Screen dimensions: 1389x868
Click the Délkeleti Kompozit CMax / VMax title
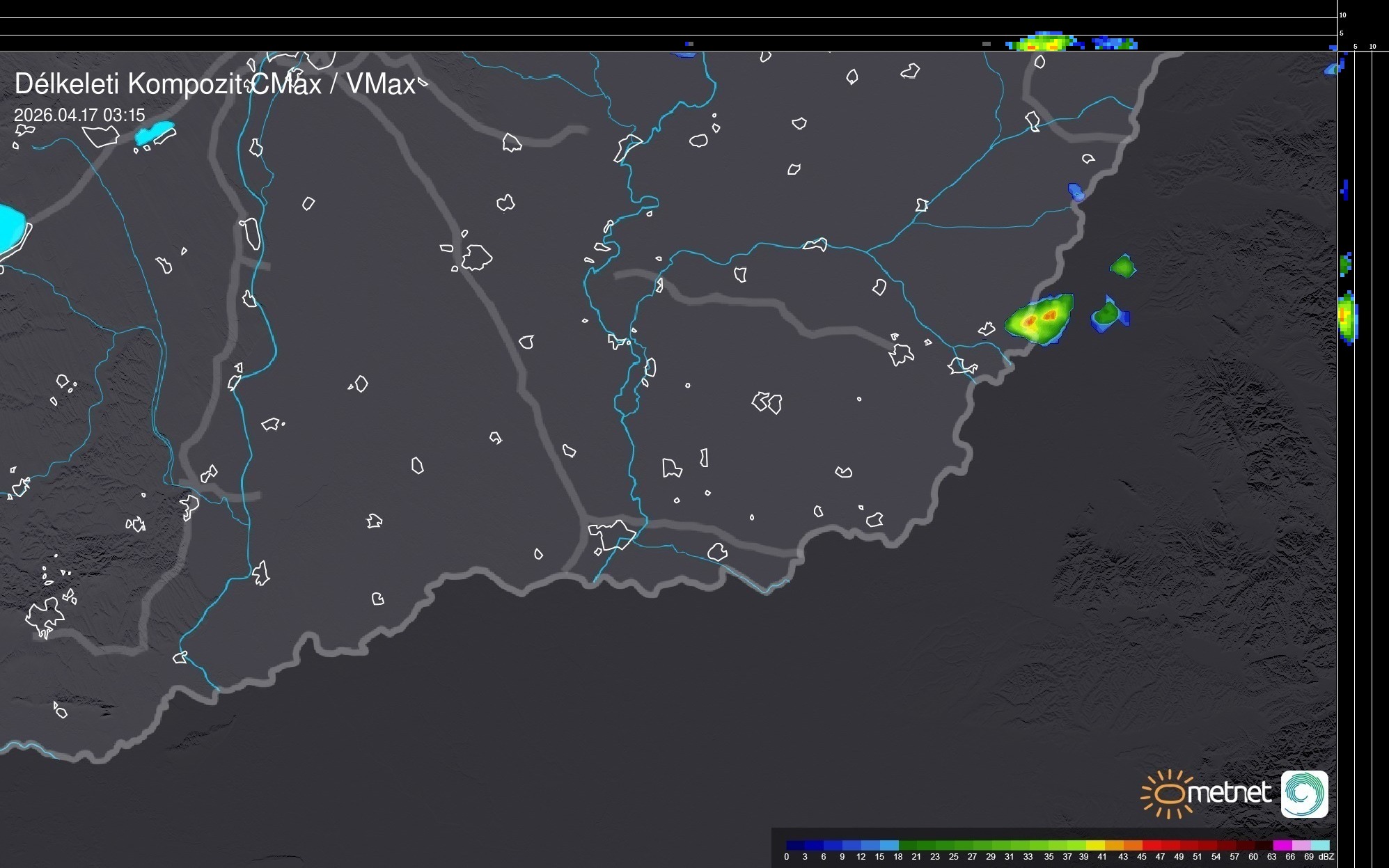(214, 84)
